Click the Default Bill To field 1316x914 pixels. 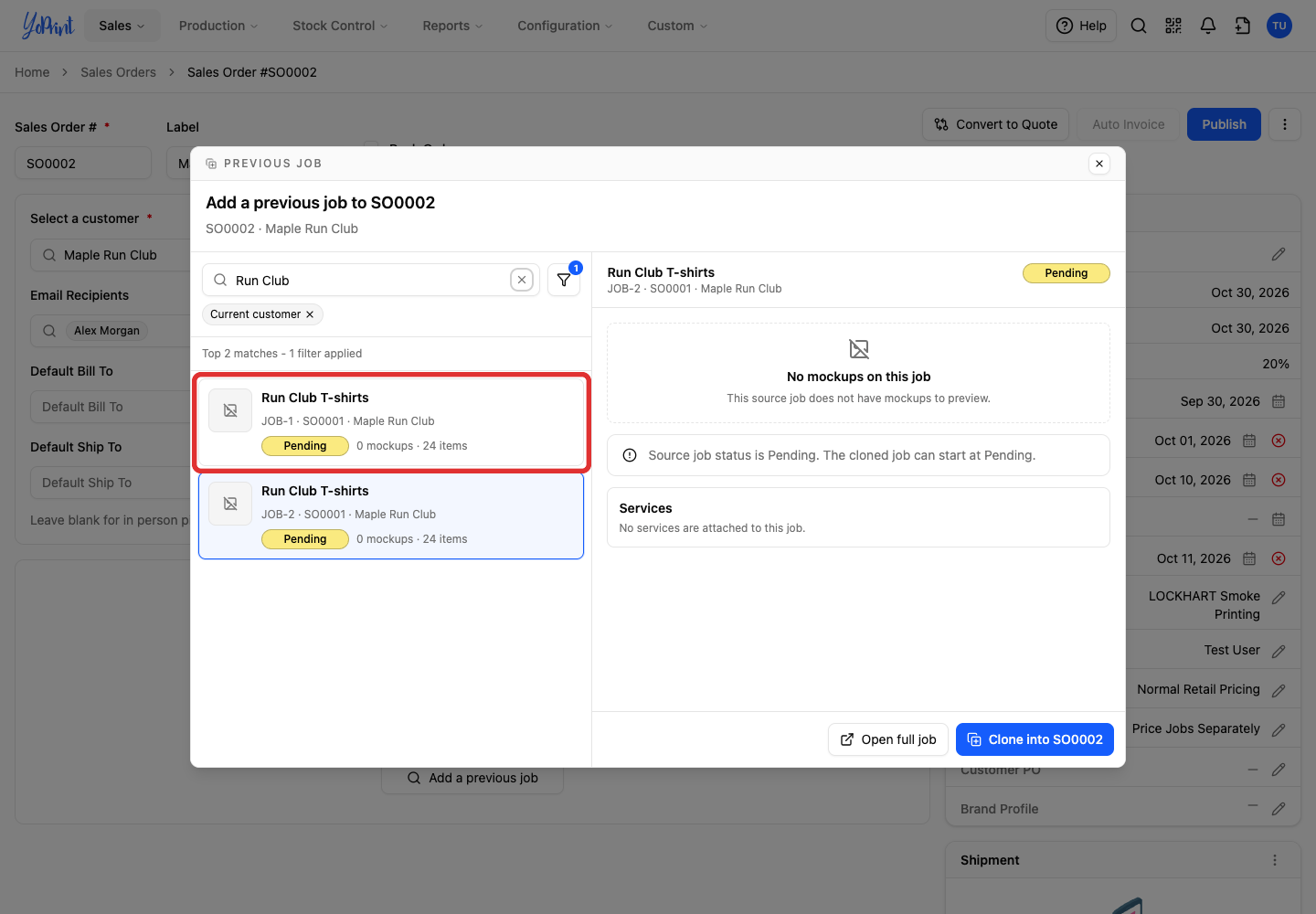coord(110,407)
